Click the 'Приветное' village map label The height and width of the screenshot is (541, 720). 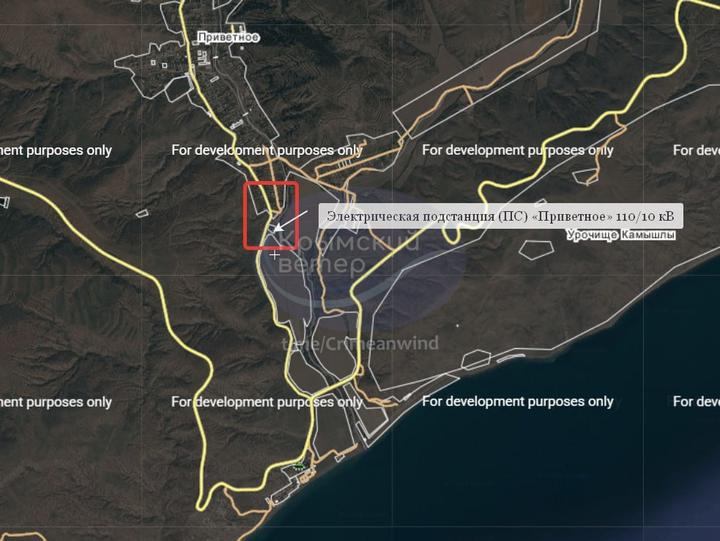click(229, 37)
